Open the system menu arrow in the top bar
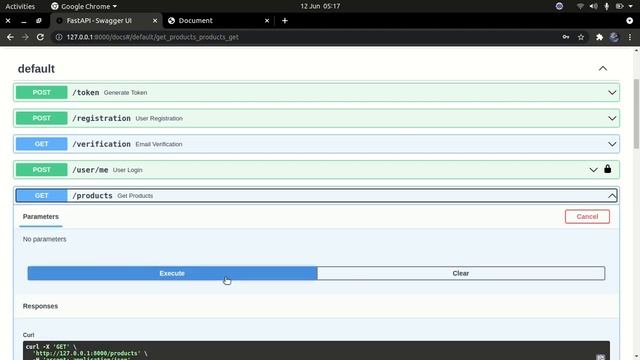Screen dimensions: 640x360 pos(631,6)
